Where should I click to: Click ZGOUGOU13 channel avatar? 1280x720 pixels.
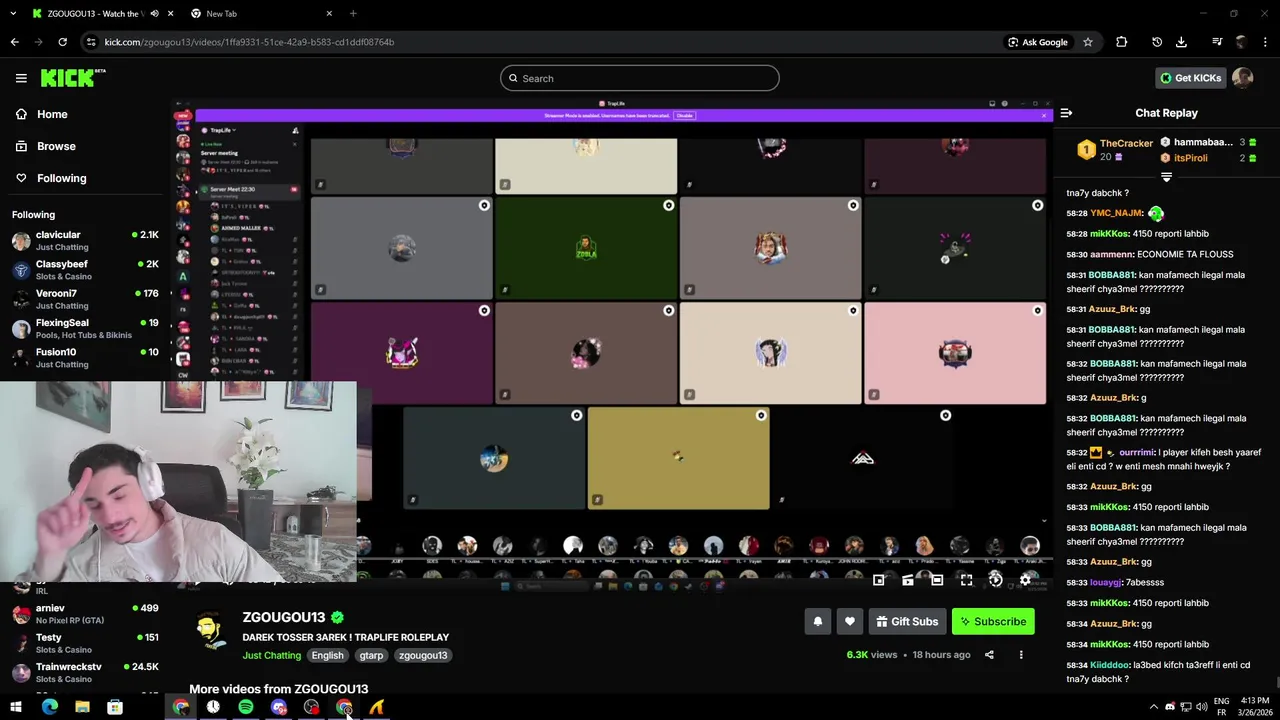coord(209,631)
